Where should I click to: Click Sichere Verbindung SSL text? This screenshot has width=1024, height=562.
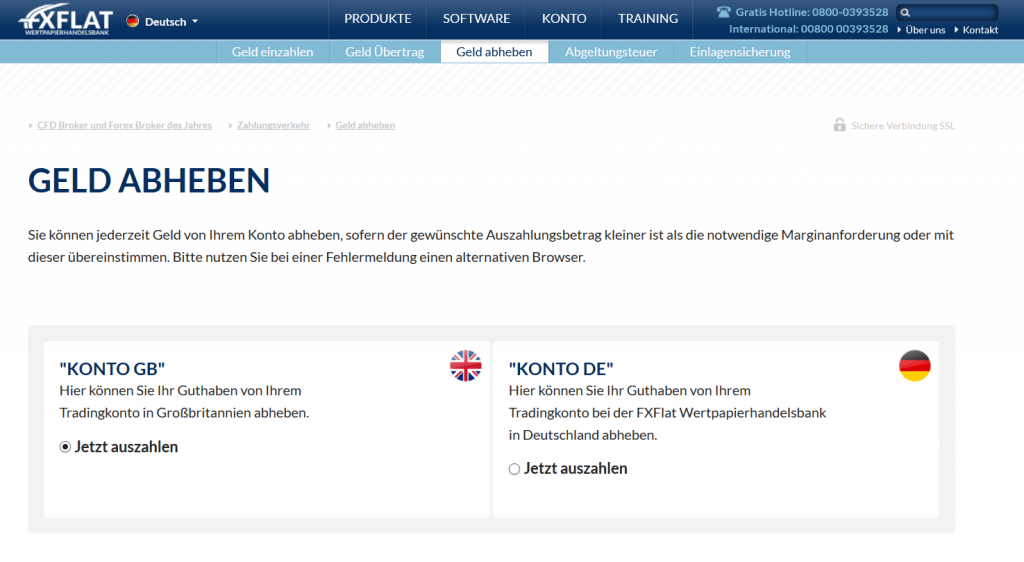(x=903, y=126)
